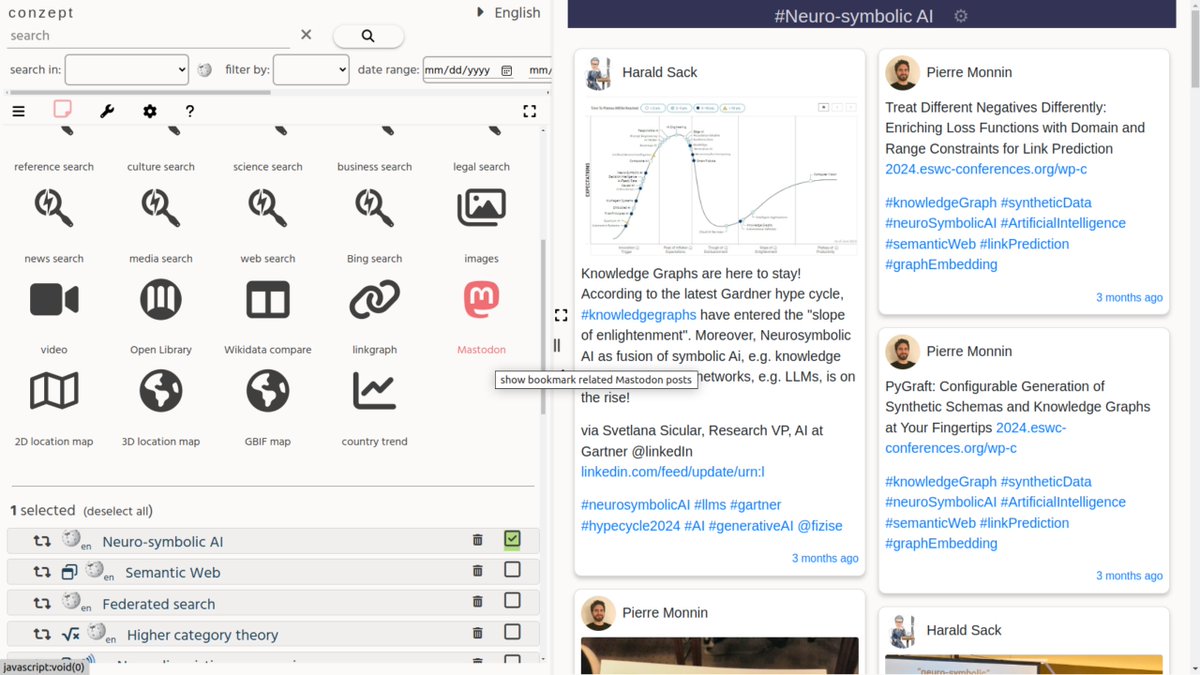Select the pink bookmarks note icon
This screenshot has width=1200, height=675.
tap(62, 109)
